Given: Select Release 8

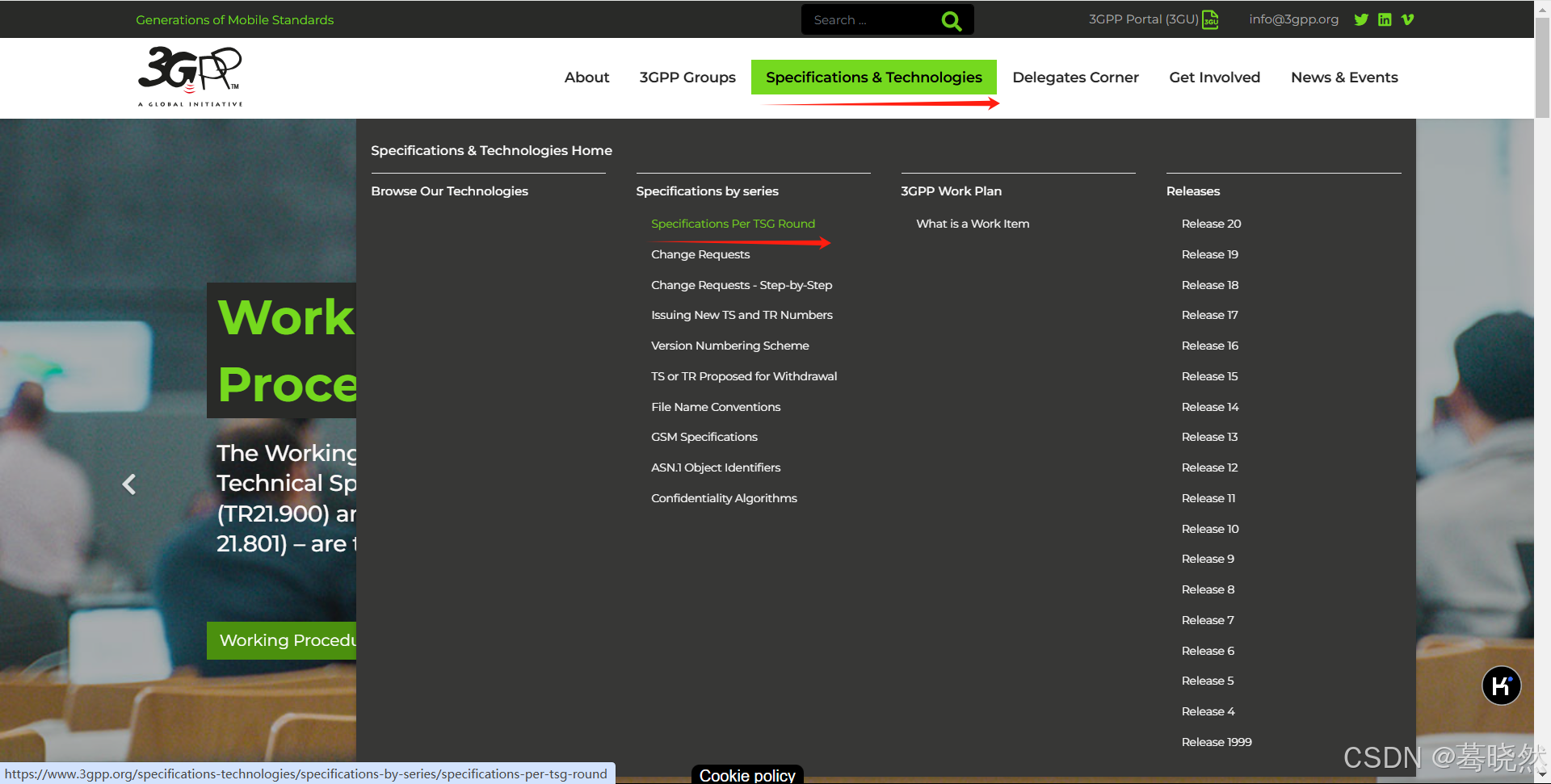Looking at the screenshot, I should (x=1208, y=589).
